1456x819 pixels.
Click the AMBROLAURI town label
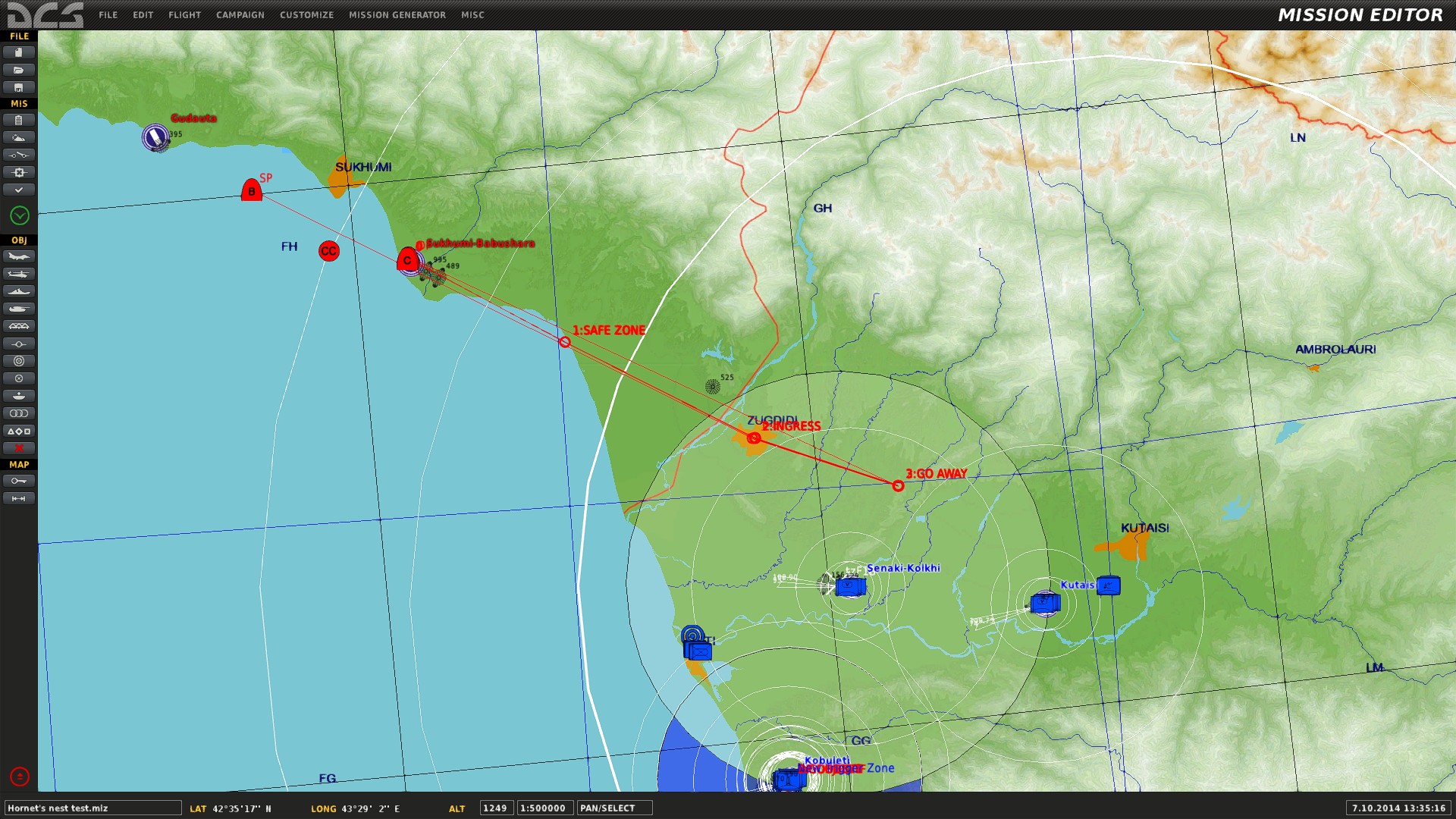click(1335, 350)
